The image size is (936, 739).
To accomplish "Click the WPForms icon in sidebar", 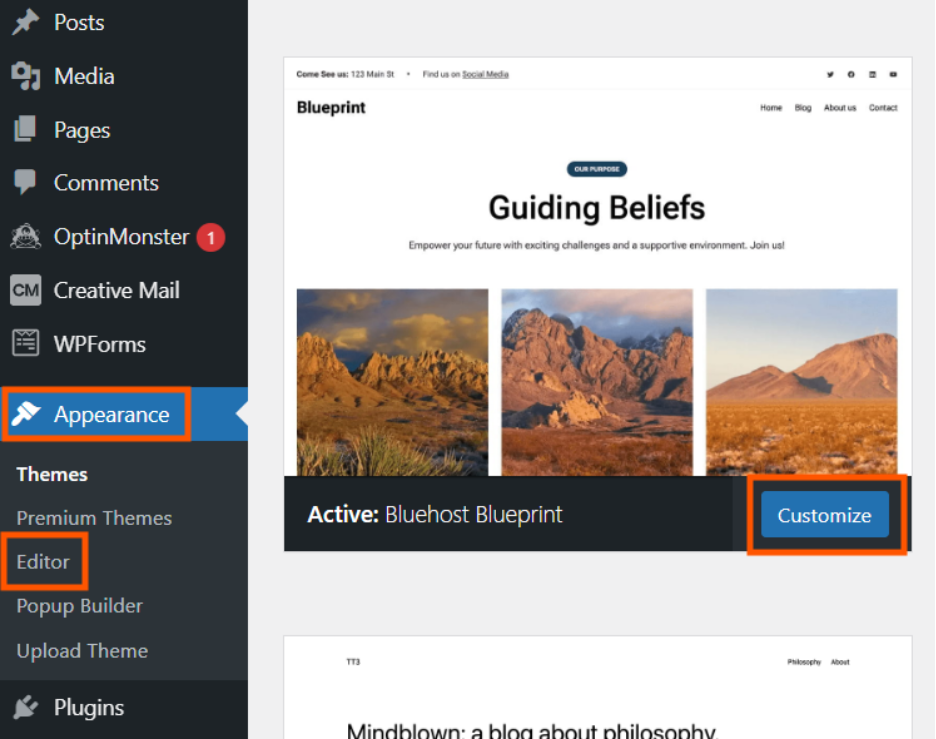I will (x=25, y=344).
